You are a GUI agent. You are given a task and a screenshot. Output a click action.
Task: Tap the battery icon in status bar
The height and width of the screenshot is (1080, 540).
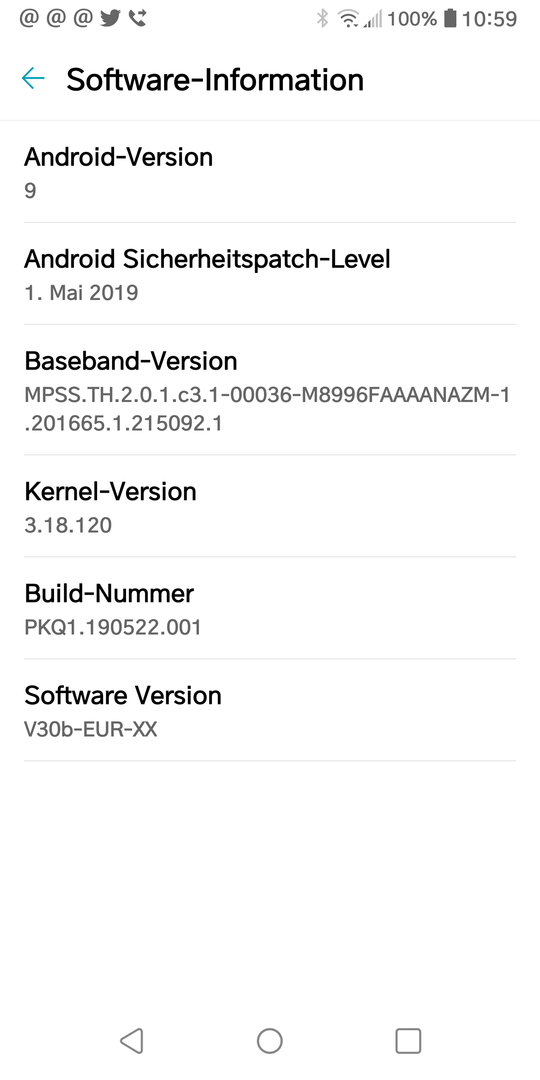point(450,19)
